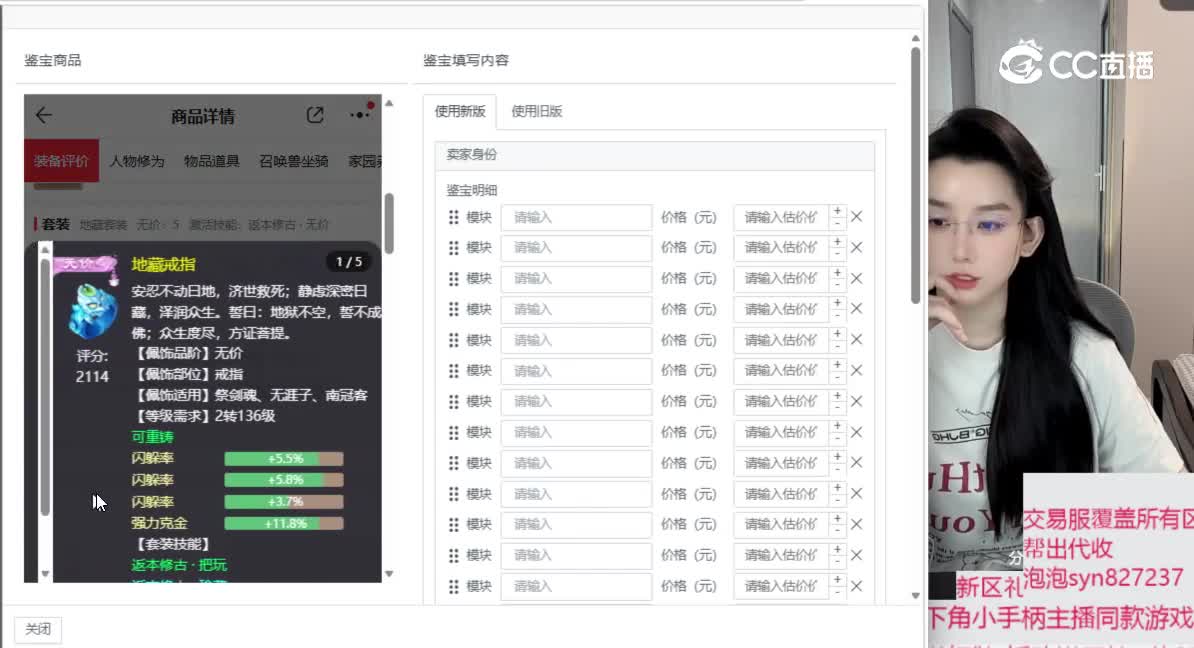Remove the fifth 模块 row with its X
1194x648 pixels.
point(857,340)
